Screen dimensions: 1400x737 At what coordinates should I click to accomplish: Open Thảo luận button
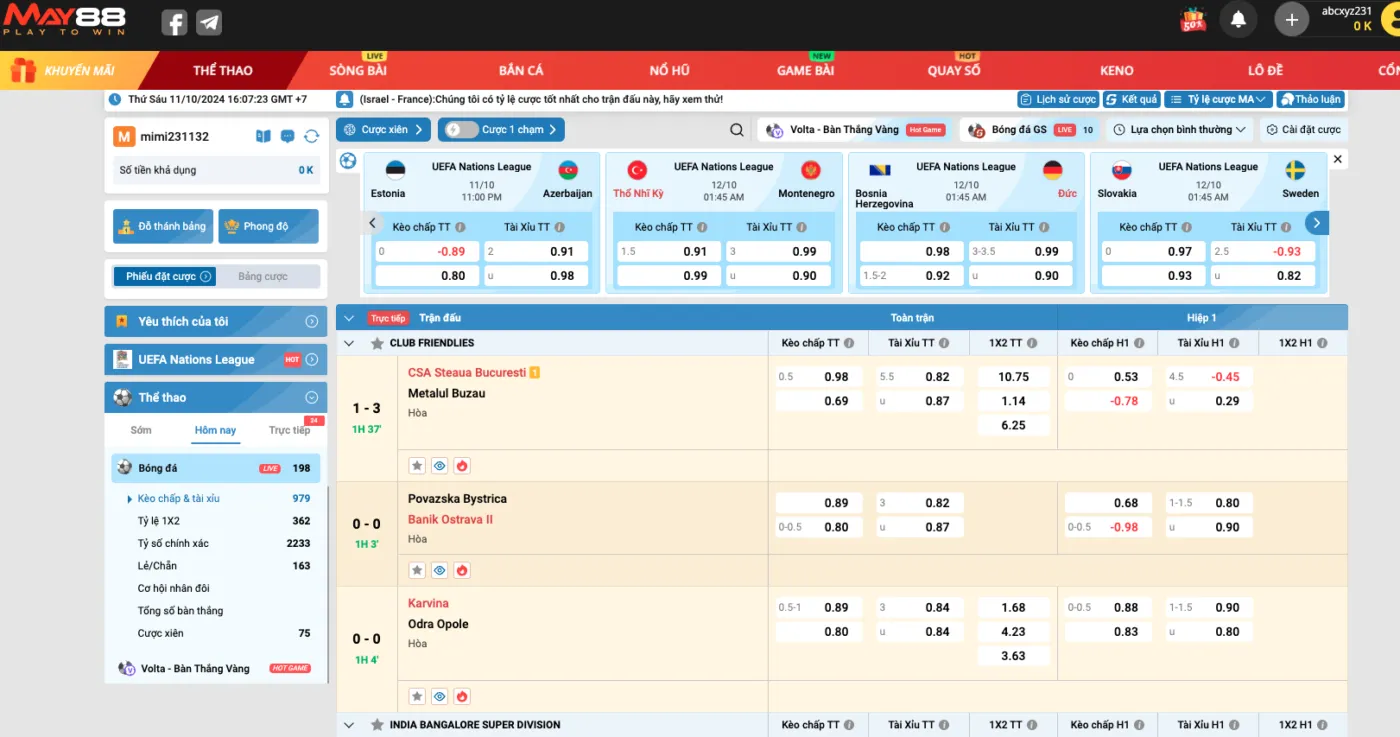click(x=1310, y=99)
